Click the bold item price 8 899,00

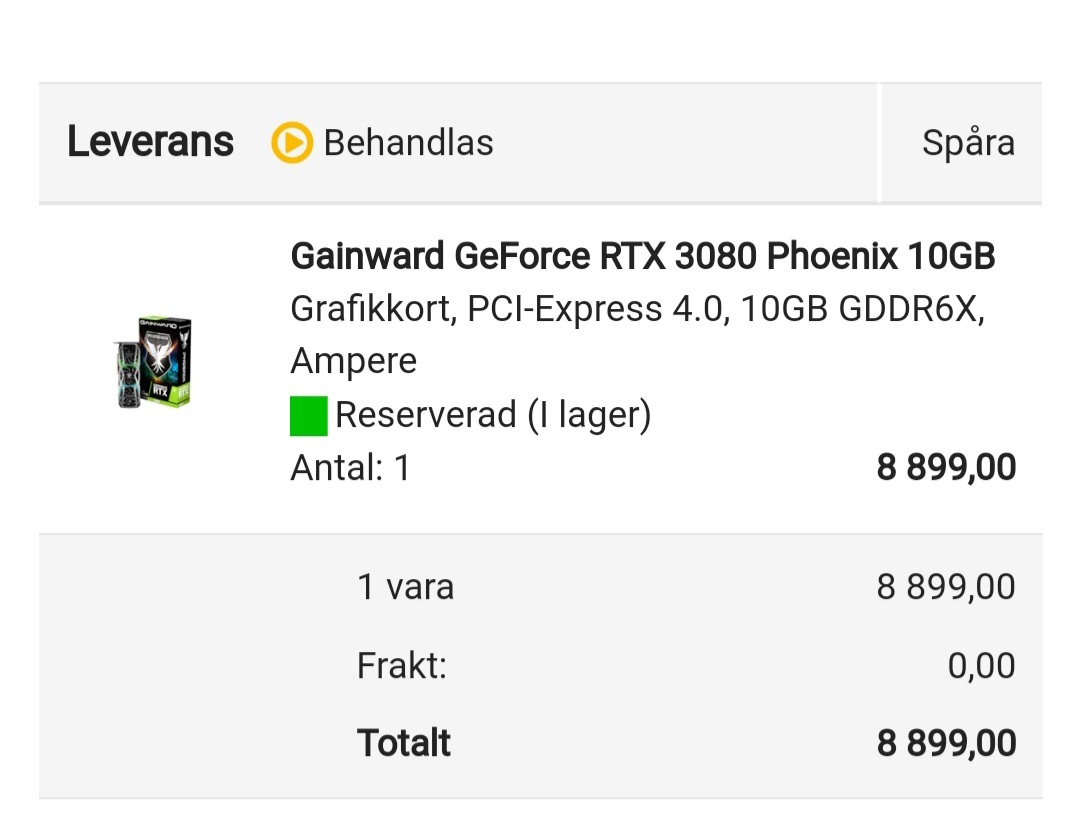pyautogui.click(x=946, y=467)
